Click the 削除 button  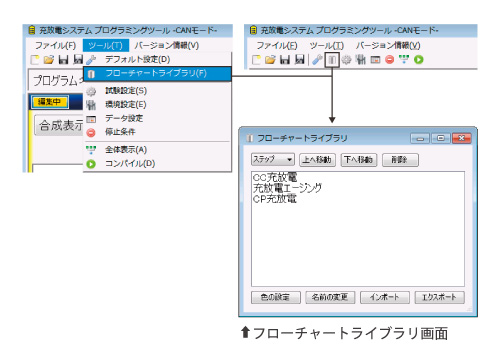click(x=400, y=160)
